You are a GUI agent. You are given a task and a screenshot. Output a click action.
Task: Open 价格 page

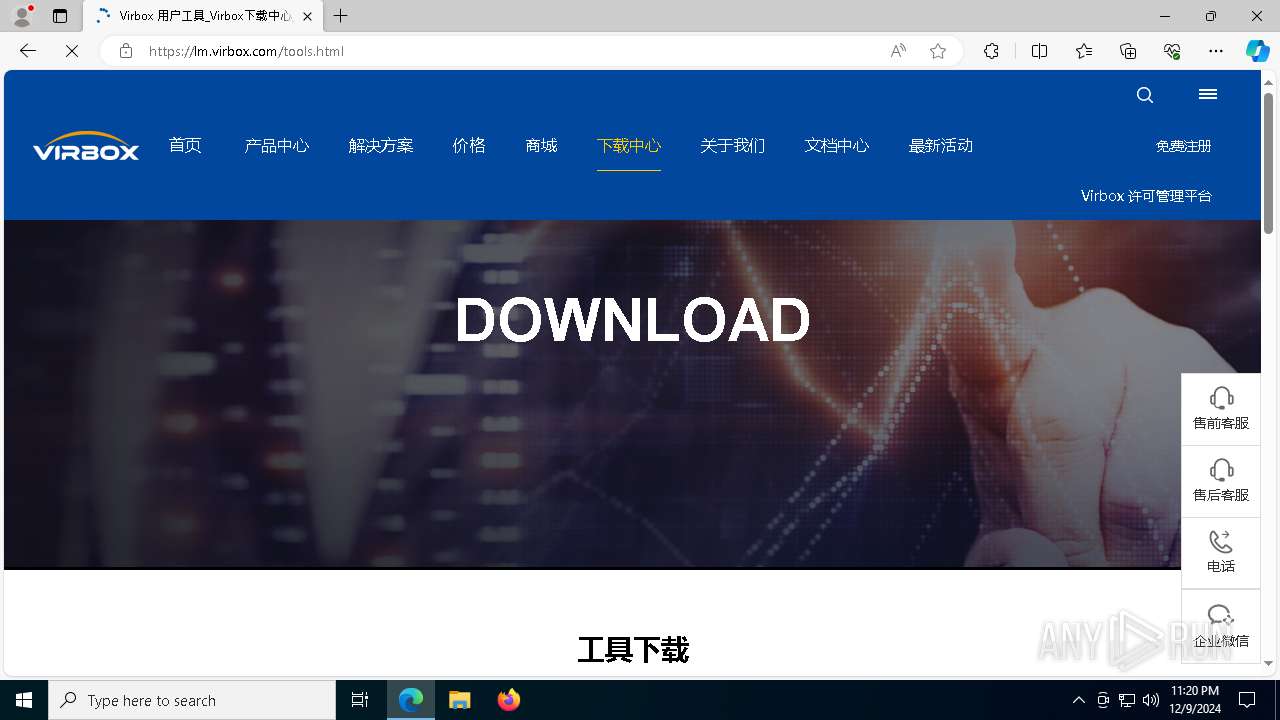tap(469, 146)
